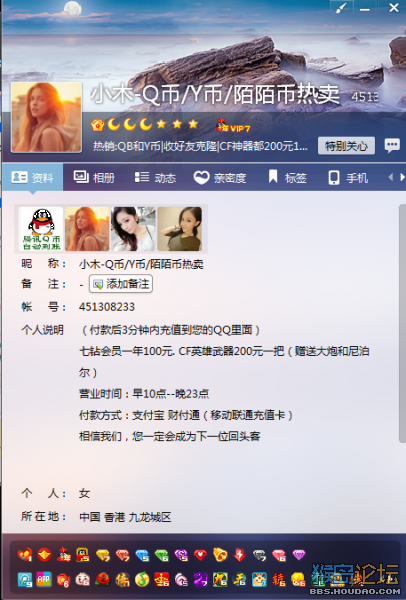Open the 标签 tags tab
Image resolution: width=406 pixels, height=600 pixels.
287,177
